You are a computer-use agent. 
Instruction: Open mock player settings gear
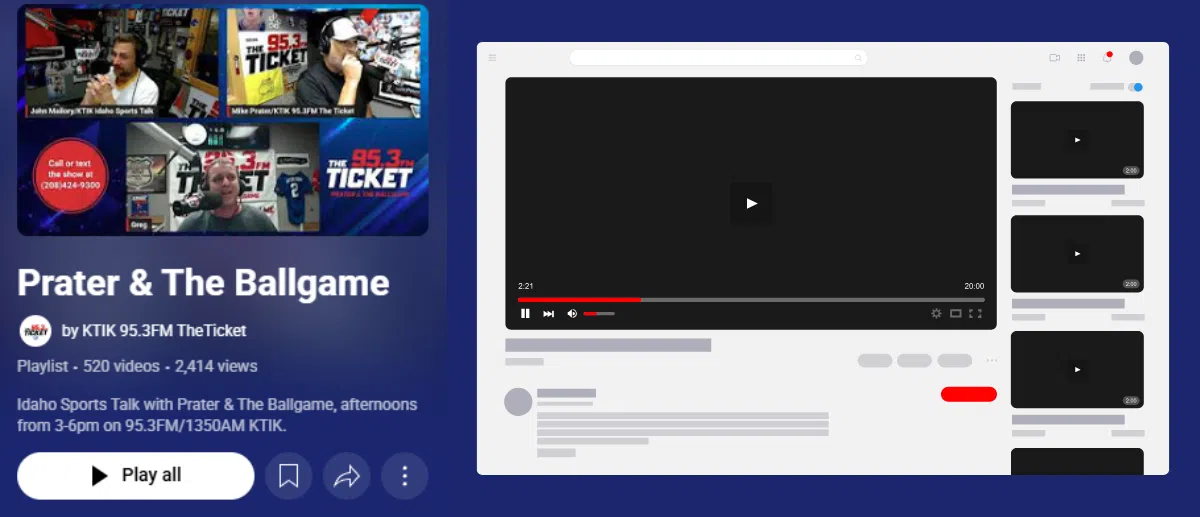point(936,314)
